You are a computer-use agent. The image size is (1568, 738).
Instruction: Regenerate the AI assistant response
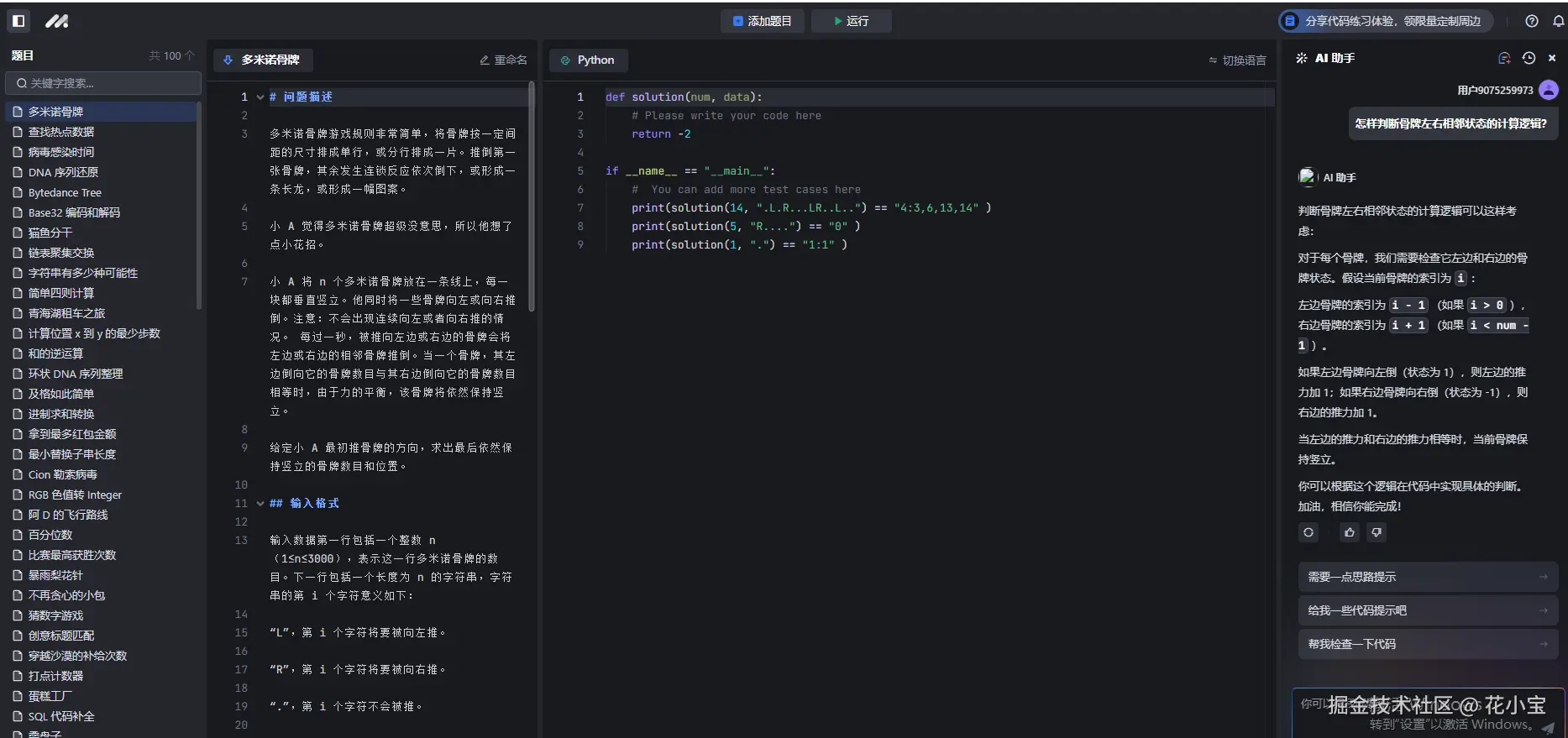(x=1308, y=532)
